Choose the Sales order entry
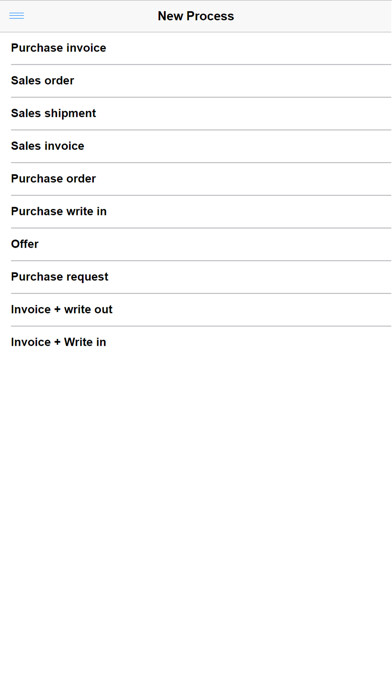 pos(196,81)
